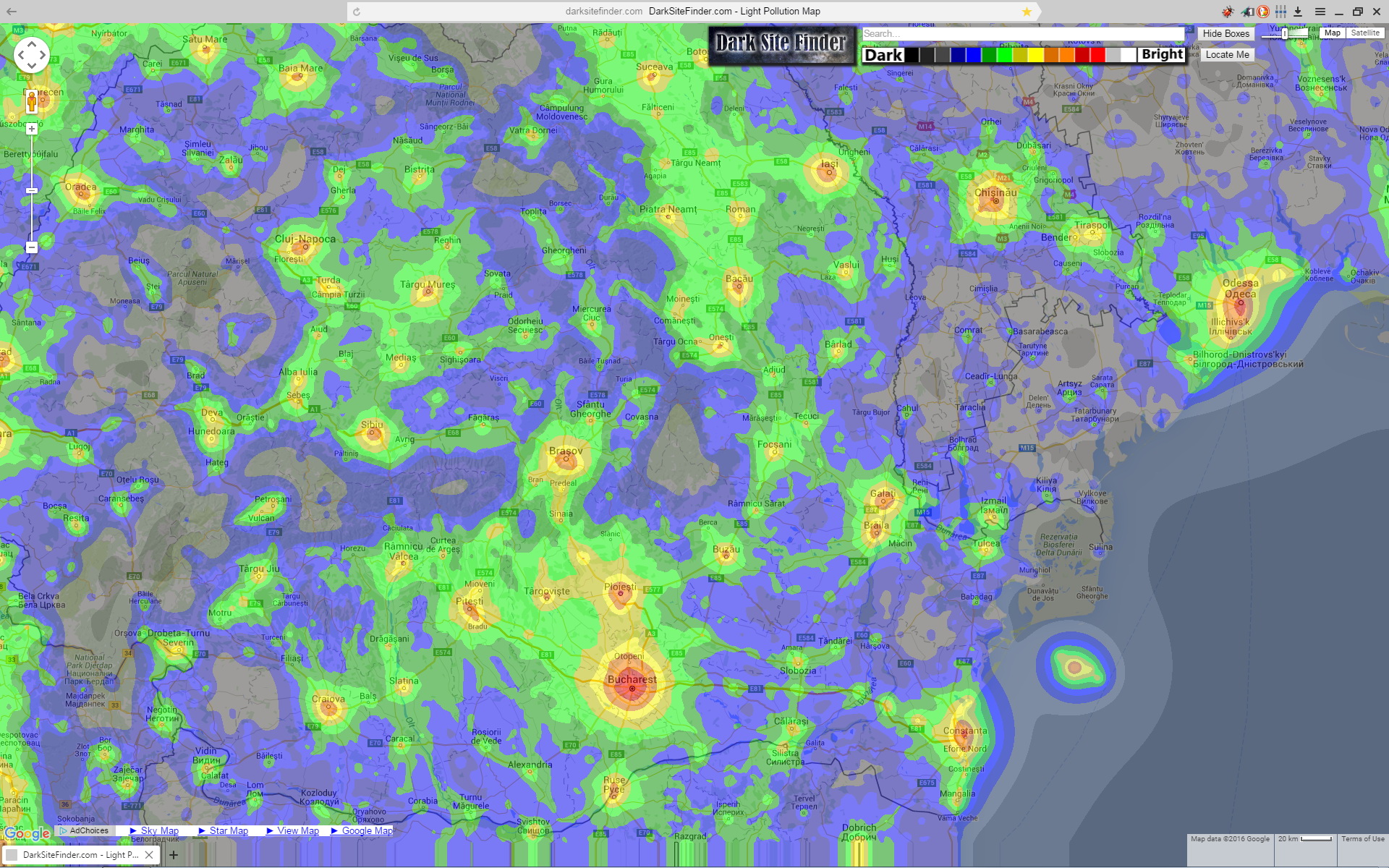Zoom out with the minus button

[x=32, y=247]
